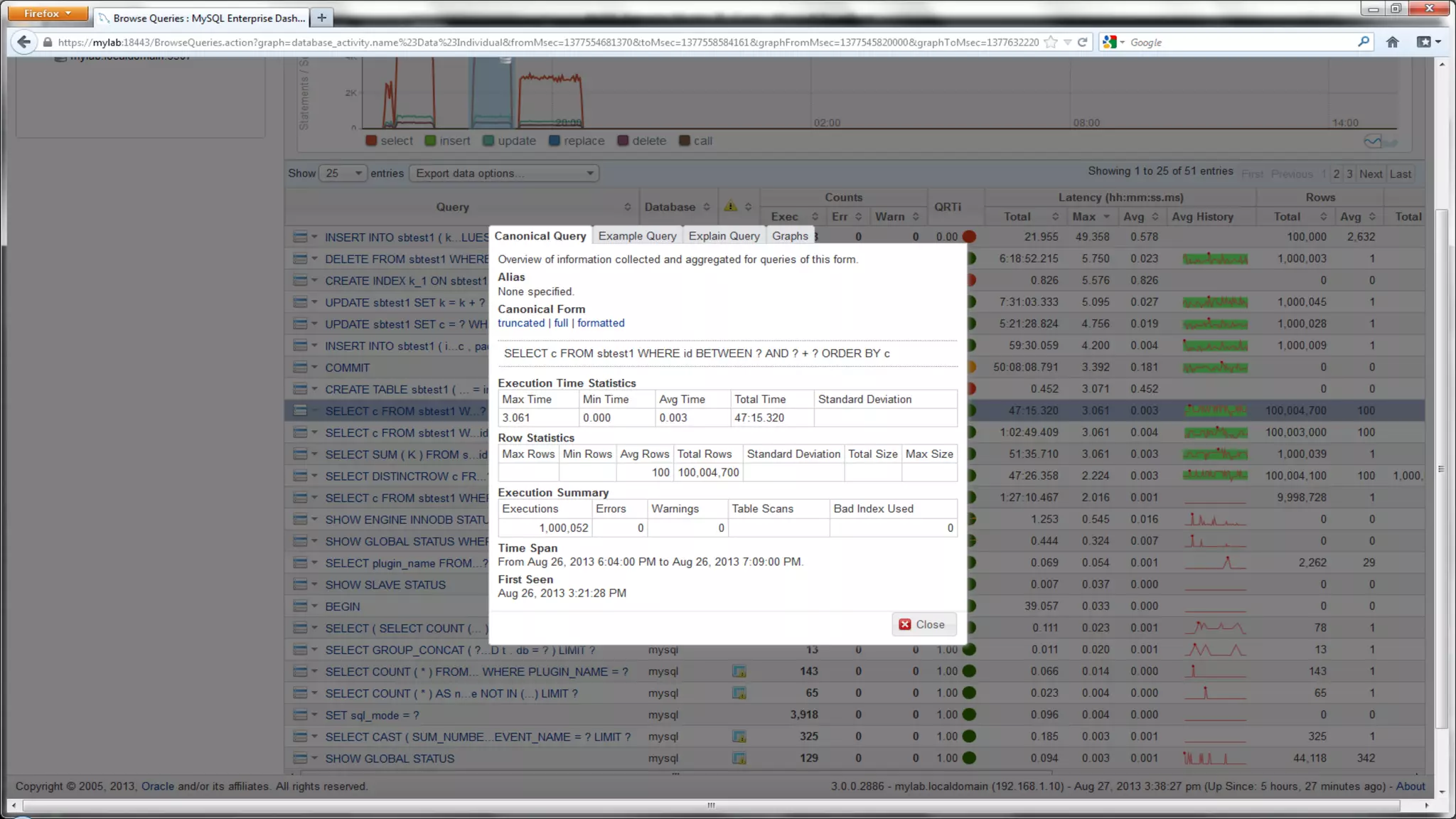The width and height of the screenshot is (1456, 819).
Task: Open row icon for INSERT INTO sbtest1 ( k
Action: click(300, 237)
